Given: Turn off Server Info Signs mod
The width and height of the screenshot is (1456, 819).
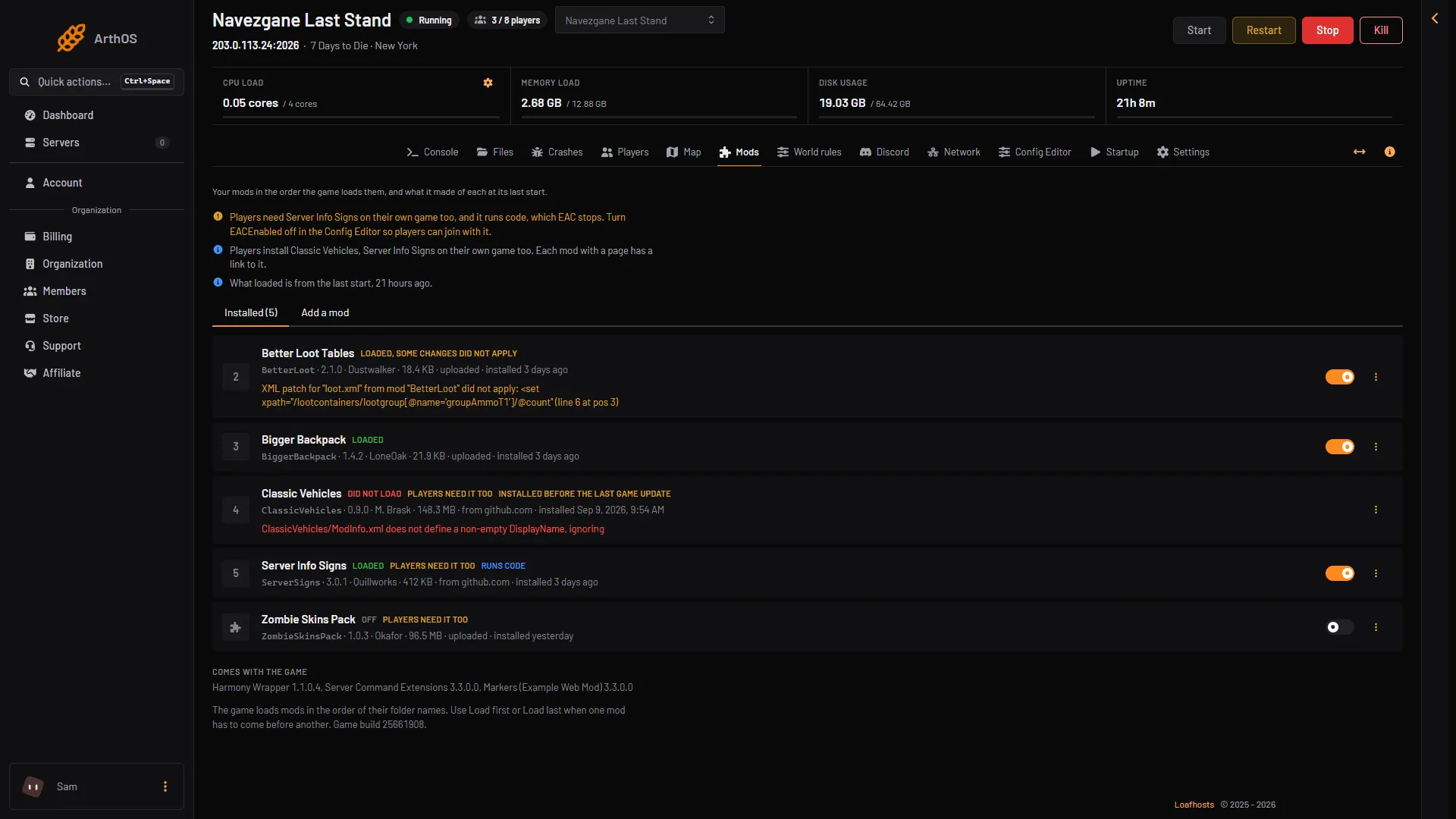Looking at the screenshot, I should (1339, 573).
